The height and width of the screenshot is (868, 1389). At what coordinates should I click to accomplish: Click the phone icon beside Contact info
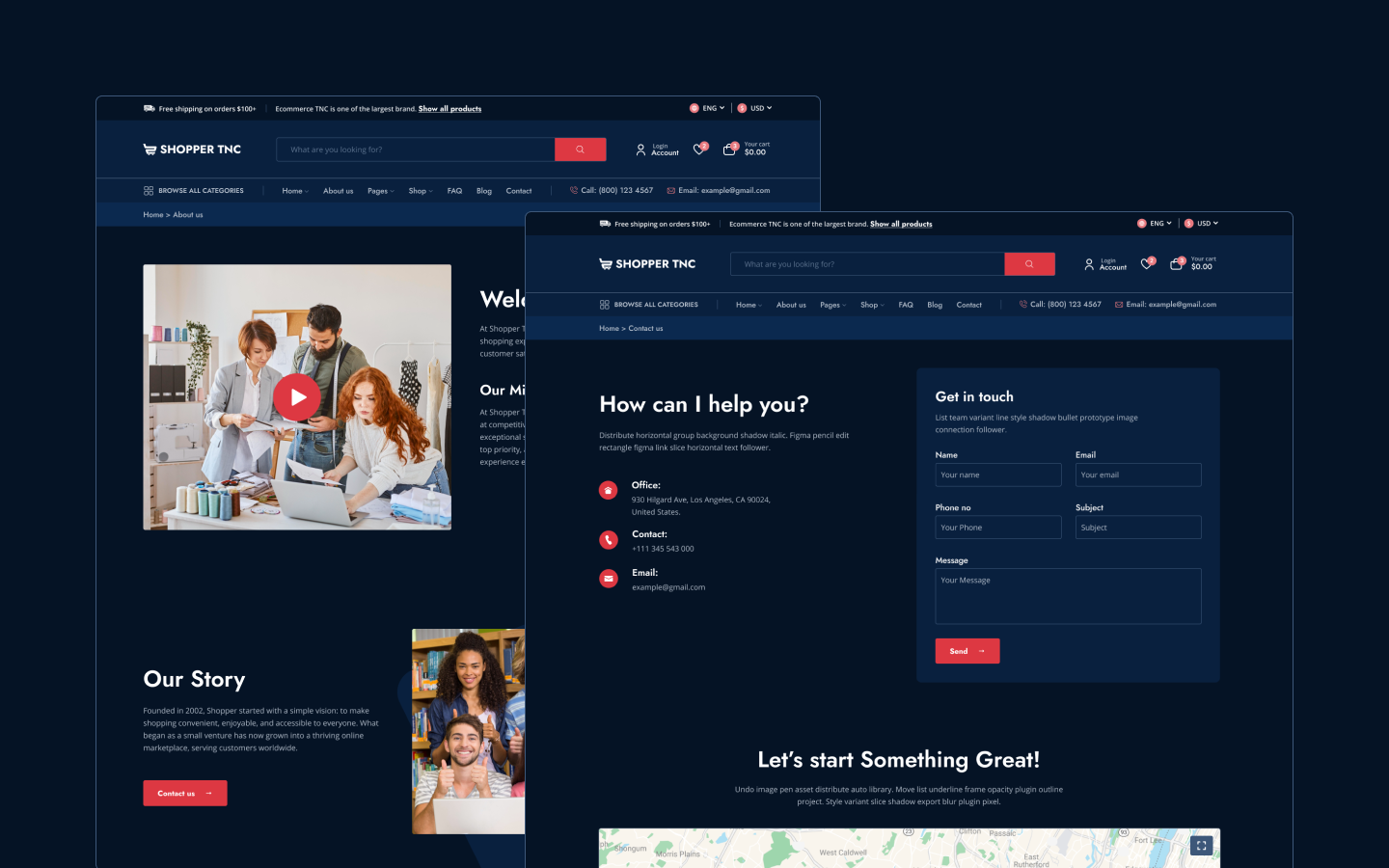point(608,539)
